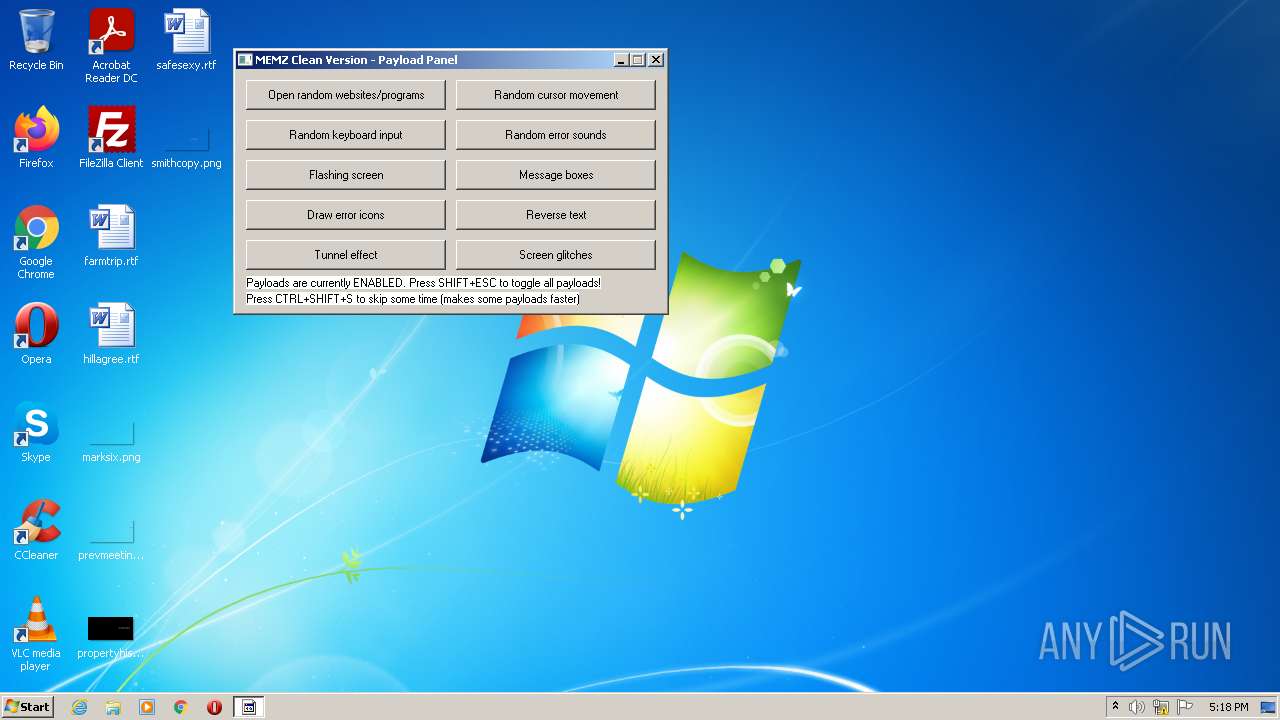The image size is (1280, 720).
Task: Open Google Chrome desktop shortcut
Action: pos(36,242)
